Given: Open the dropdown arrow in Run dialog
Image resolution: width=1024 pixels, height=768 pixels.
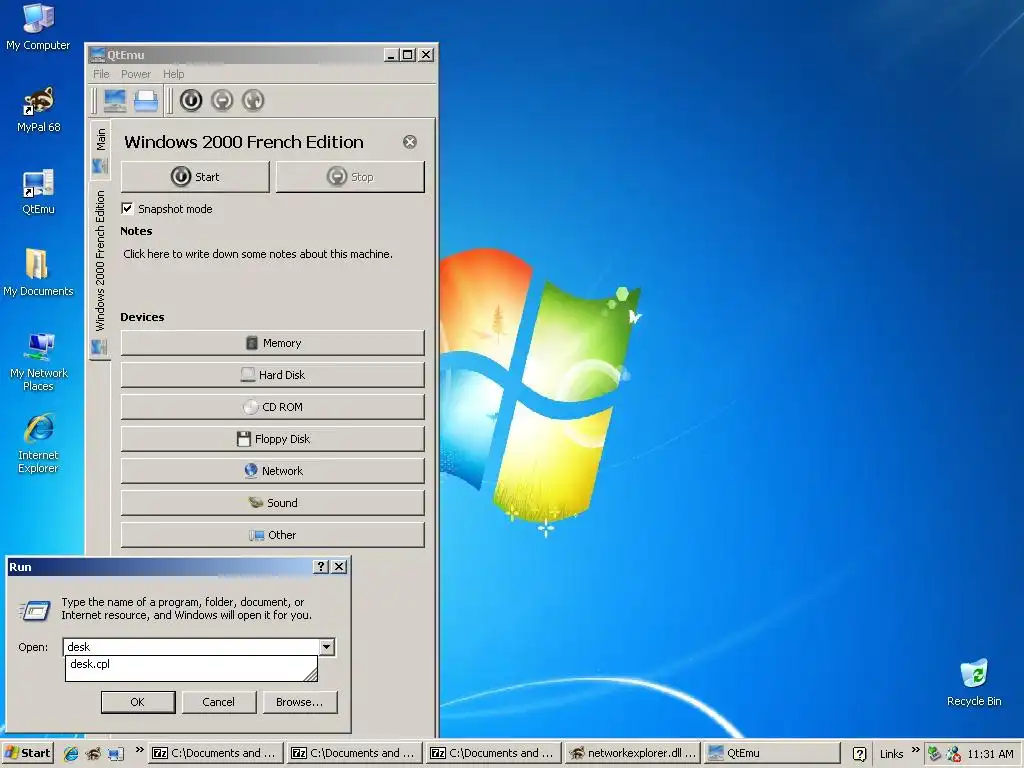Looking at the screenshot, I should pyautogui.click(x=327, y=647).
